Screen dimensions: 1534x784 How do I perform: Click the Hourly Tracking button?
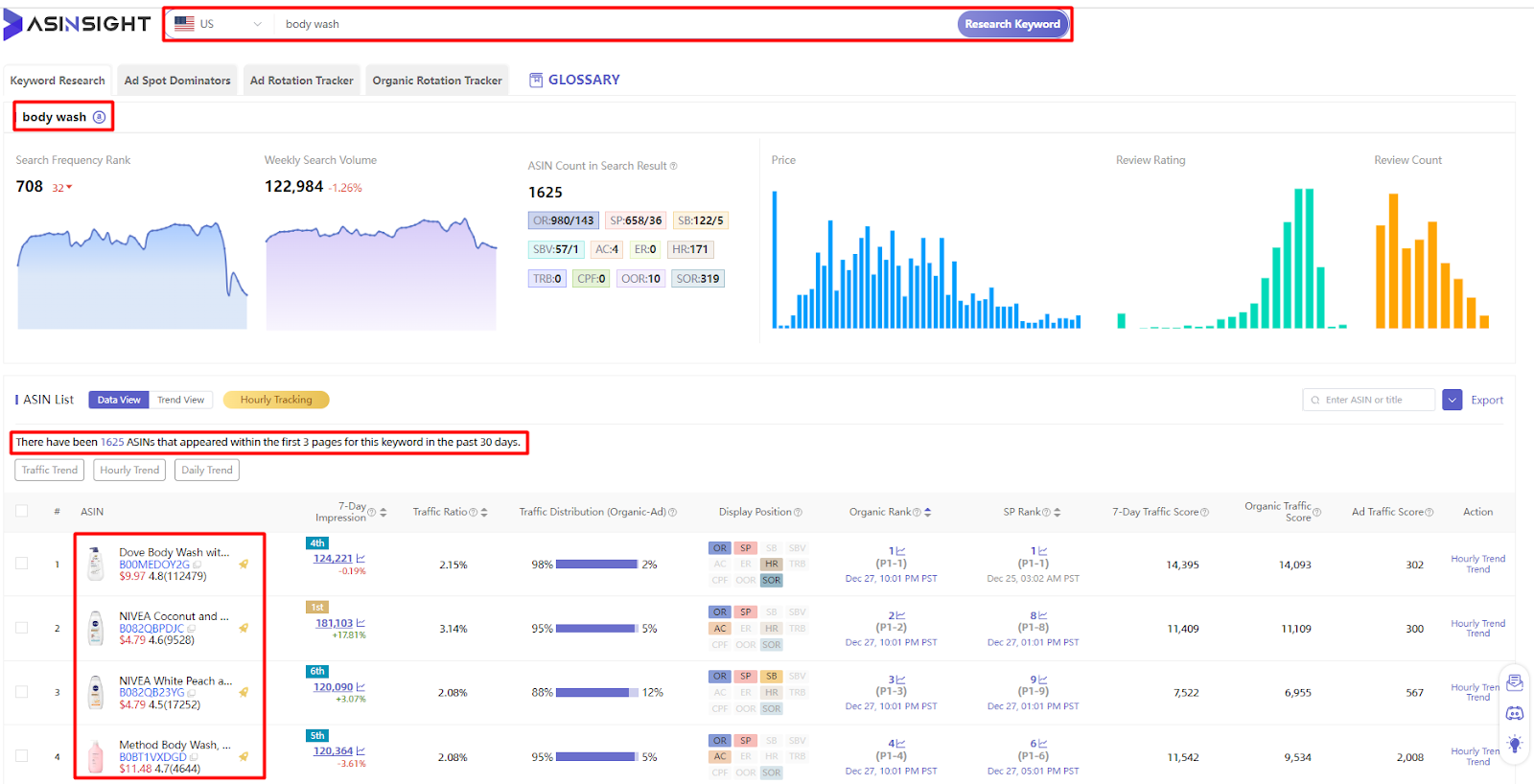click(x=276, y=400)
